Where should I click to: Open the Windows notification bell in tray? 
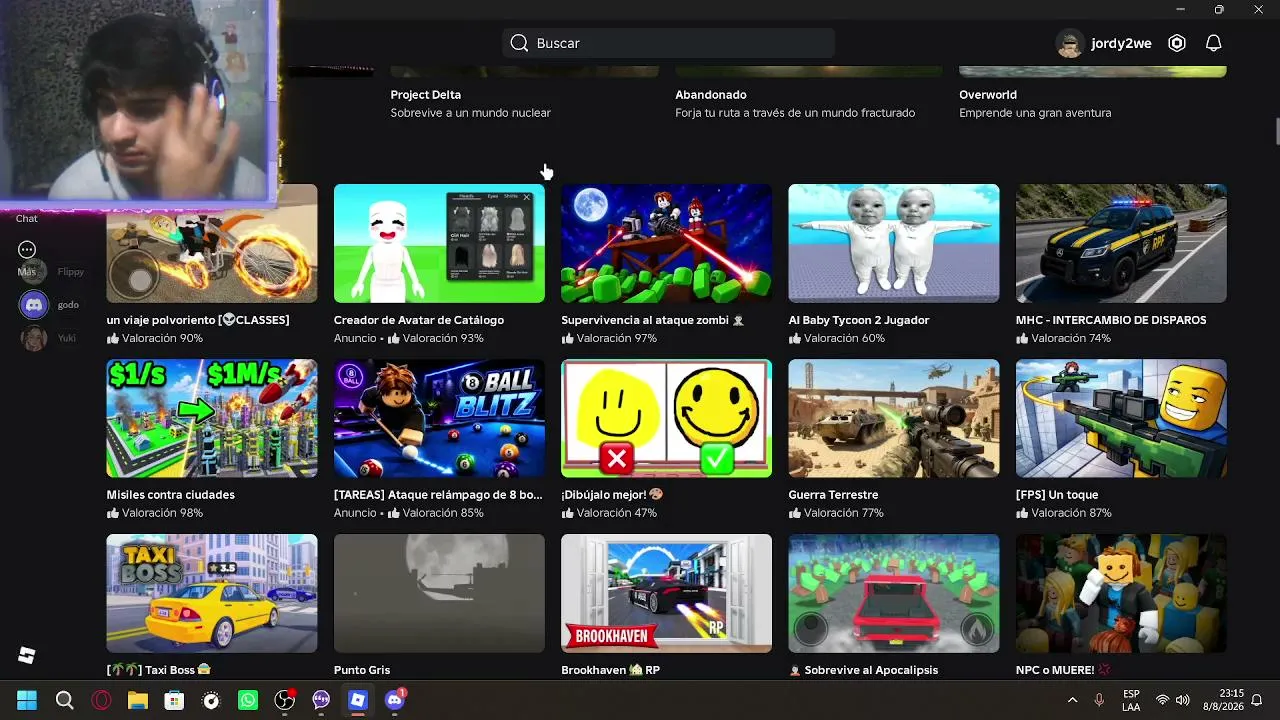1257,700
